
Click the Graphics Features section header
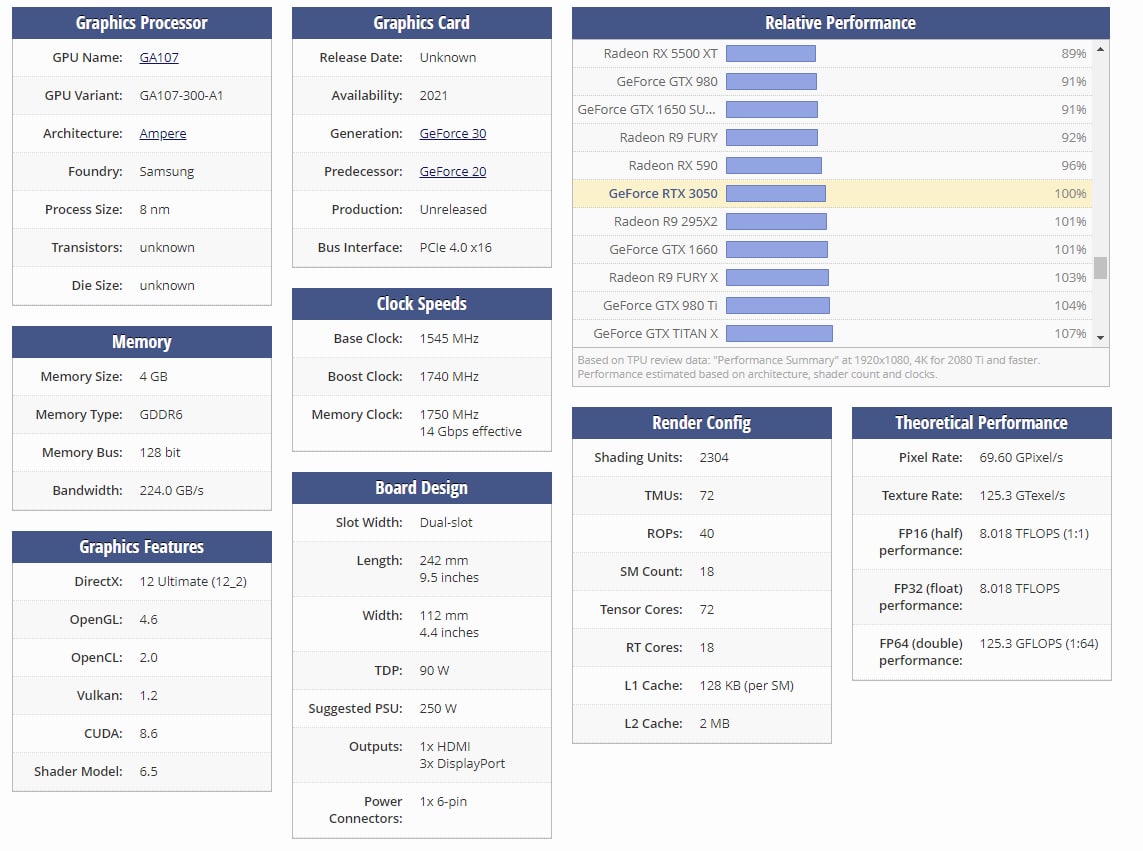pos(142,547)
